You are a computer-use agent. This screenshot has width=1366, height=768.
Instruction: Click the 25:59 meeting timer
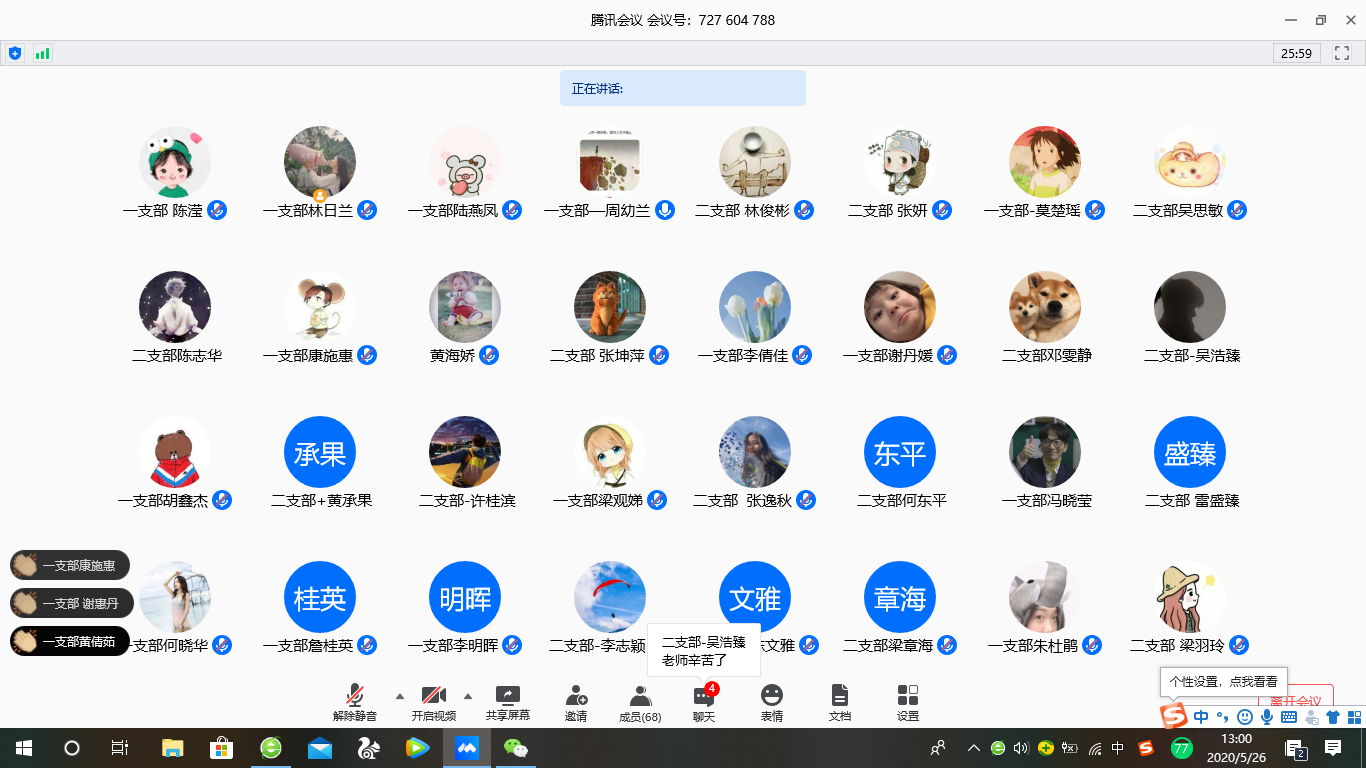(1297, 53)
